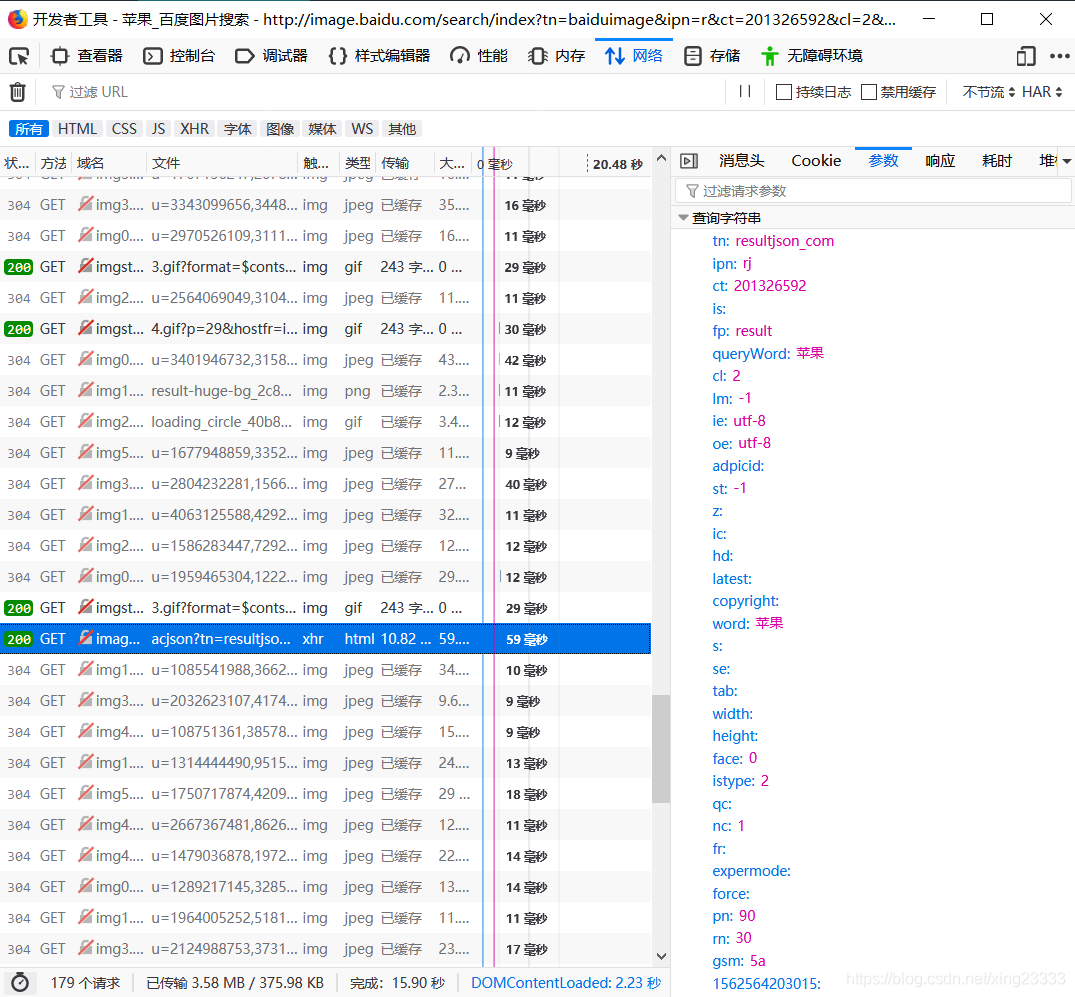Toggle responsive design mode icon
Viewport: 1075px width, 997px height.
(1026, 56)
